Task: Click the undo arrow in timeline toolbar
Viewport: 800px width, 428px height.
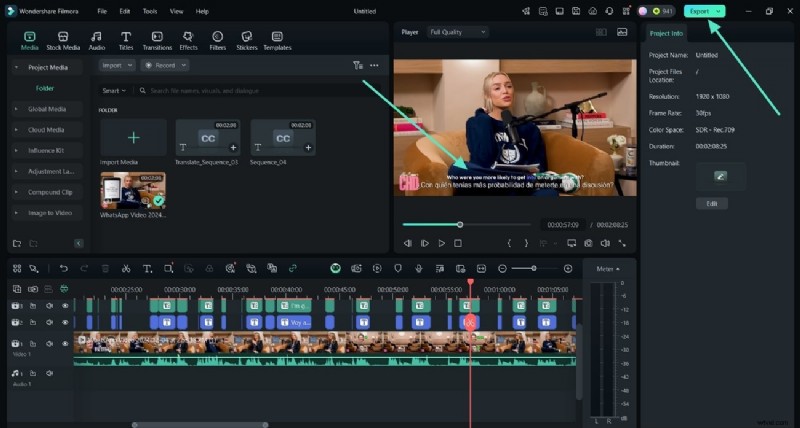Action: pos(64,268)
